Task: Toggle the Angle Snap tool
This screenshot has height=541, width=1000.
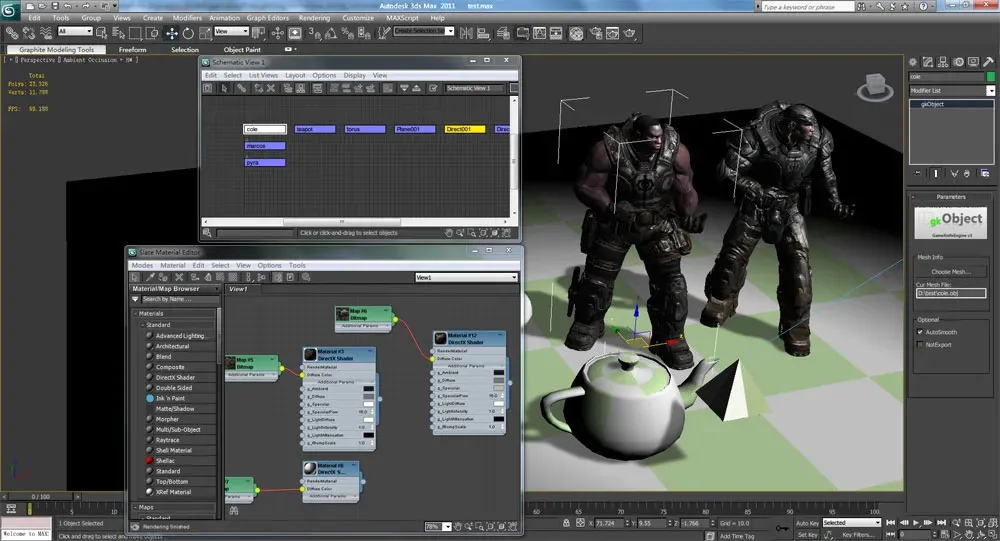Action: tap(331, 33)
